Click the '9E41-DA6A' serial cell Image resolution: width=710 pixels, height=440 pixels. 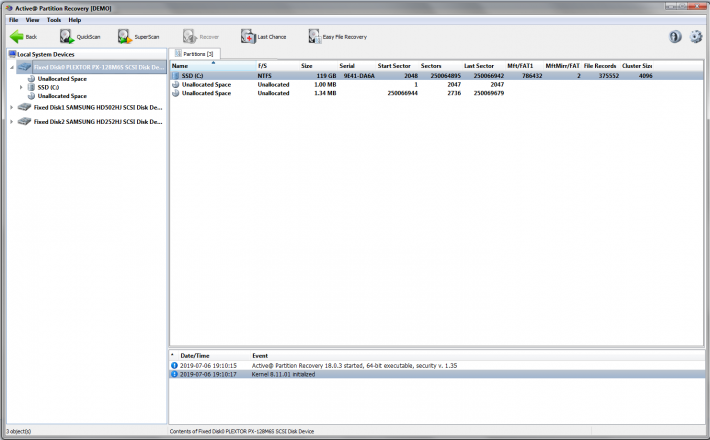tap(359, 76)
